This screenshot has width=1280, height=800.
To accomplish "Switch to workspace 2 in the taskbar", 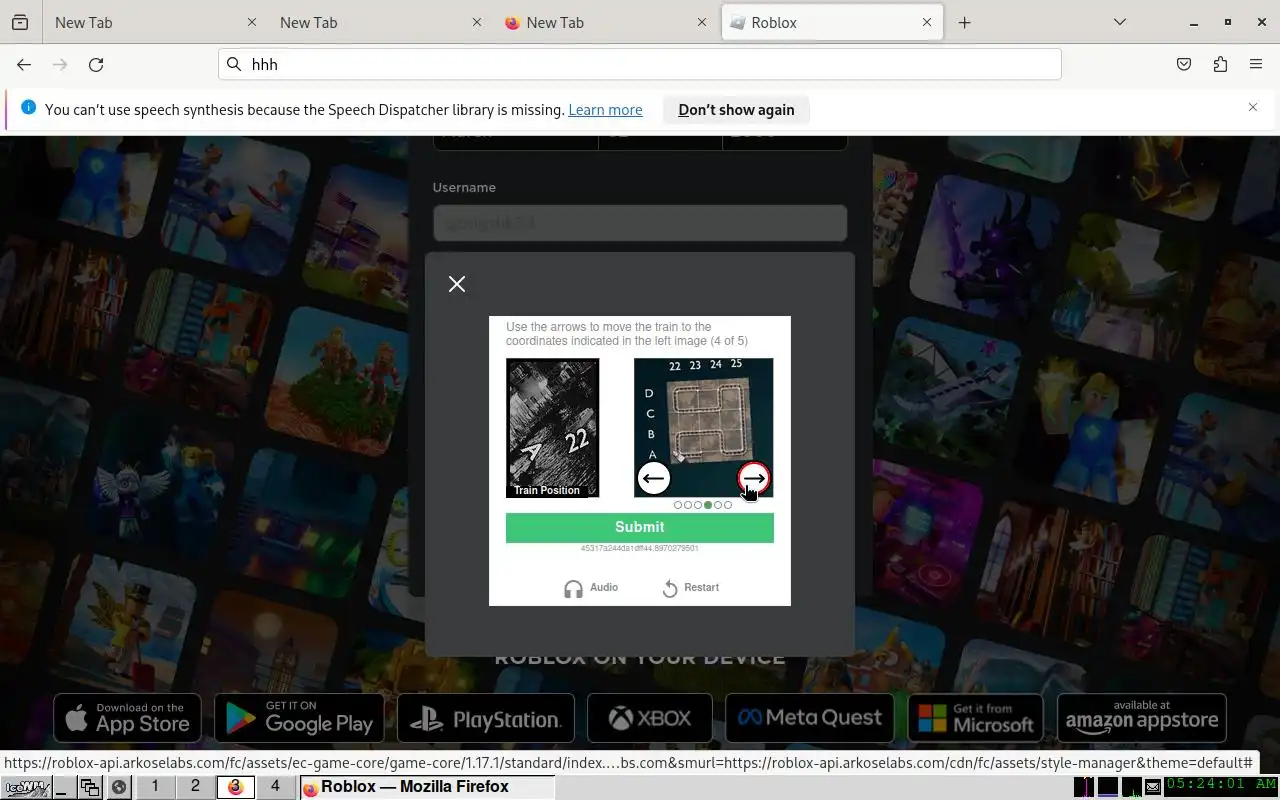I will (x=195, y=787).
